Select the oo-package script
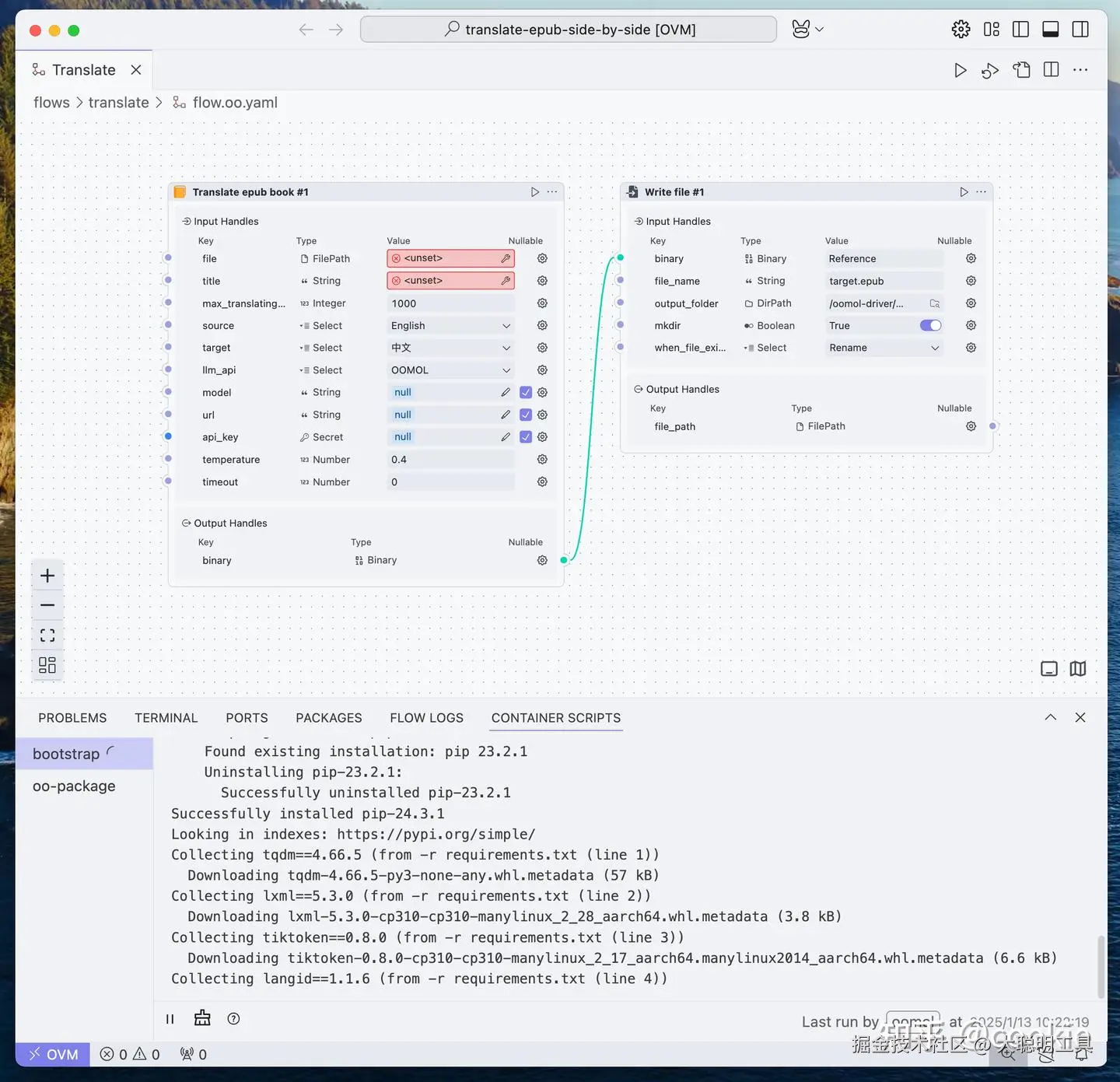 (x=84, y=786)
